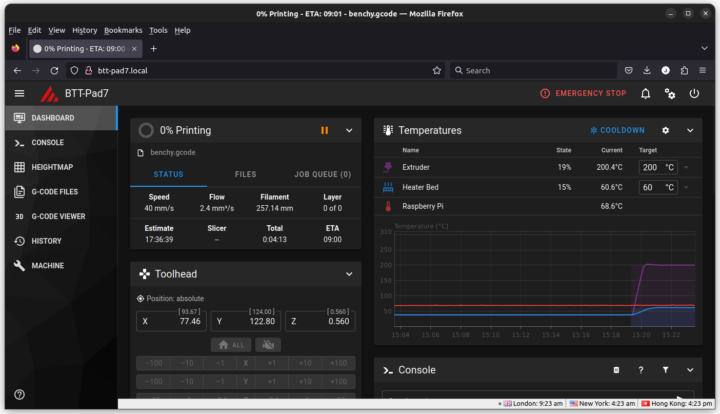Screen dimensions: 720x414
Task: Open interface settings gears icon
Action: 670,94
